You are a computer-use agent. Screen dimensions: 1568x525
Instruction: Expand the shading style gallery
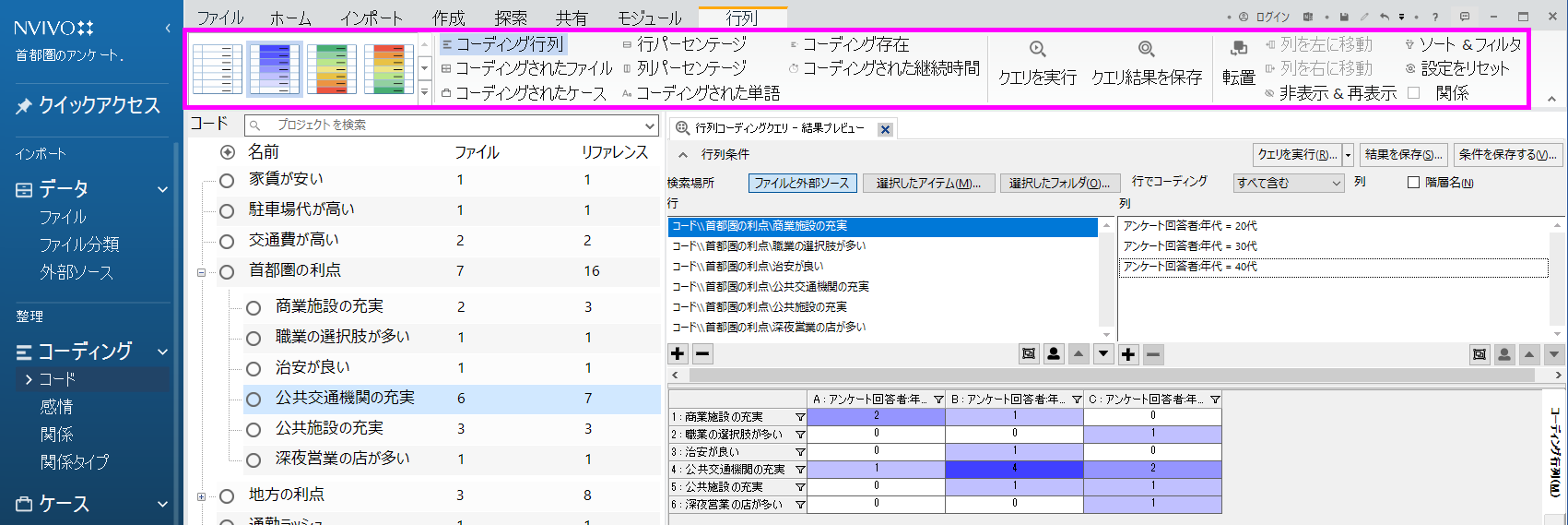click(x=425, y=92)
